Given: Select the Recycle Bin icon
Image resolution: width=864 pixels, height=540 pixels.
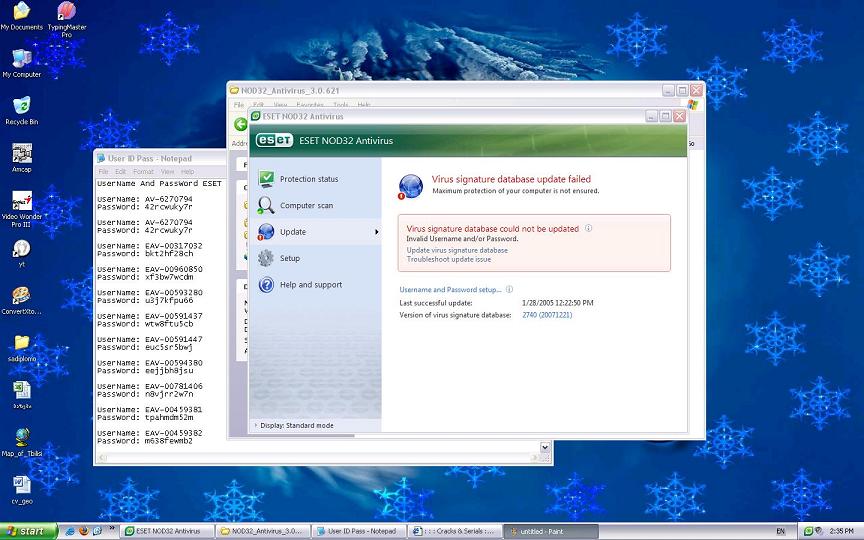Looking at the screenshot, I should [21, 105].
